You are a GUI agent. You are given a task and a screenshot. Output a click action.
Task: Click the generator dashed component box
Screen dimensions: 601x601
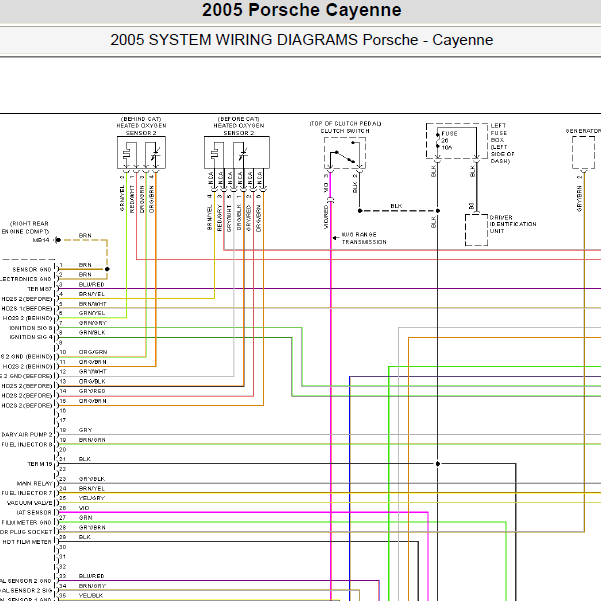coord(583,153)
